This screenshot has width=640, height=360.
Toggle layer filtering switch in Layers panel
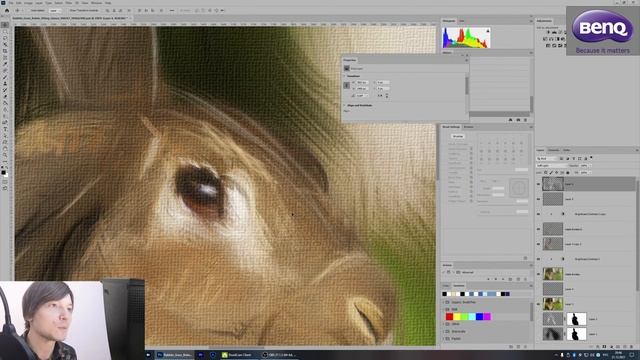click(591, 158)
